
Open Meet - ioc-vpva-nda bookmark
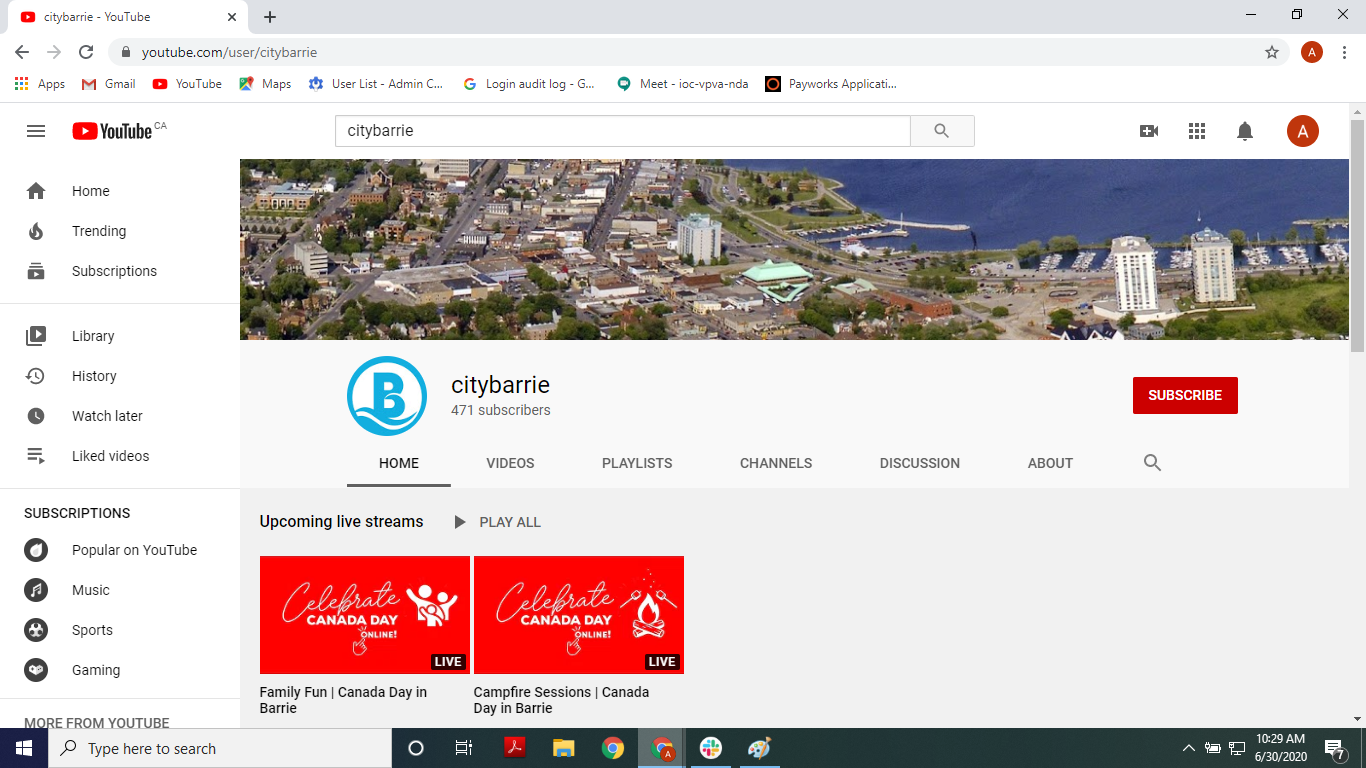pyautogui.click(x=683, y=84)
